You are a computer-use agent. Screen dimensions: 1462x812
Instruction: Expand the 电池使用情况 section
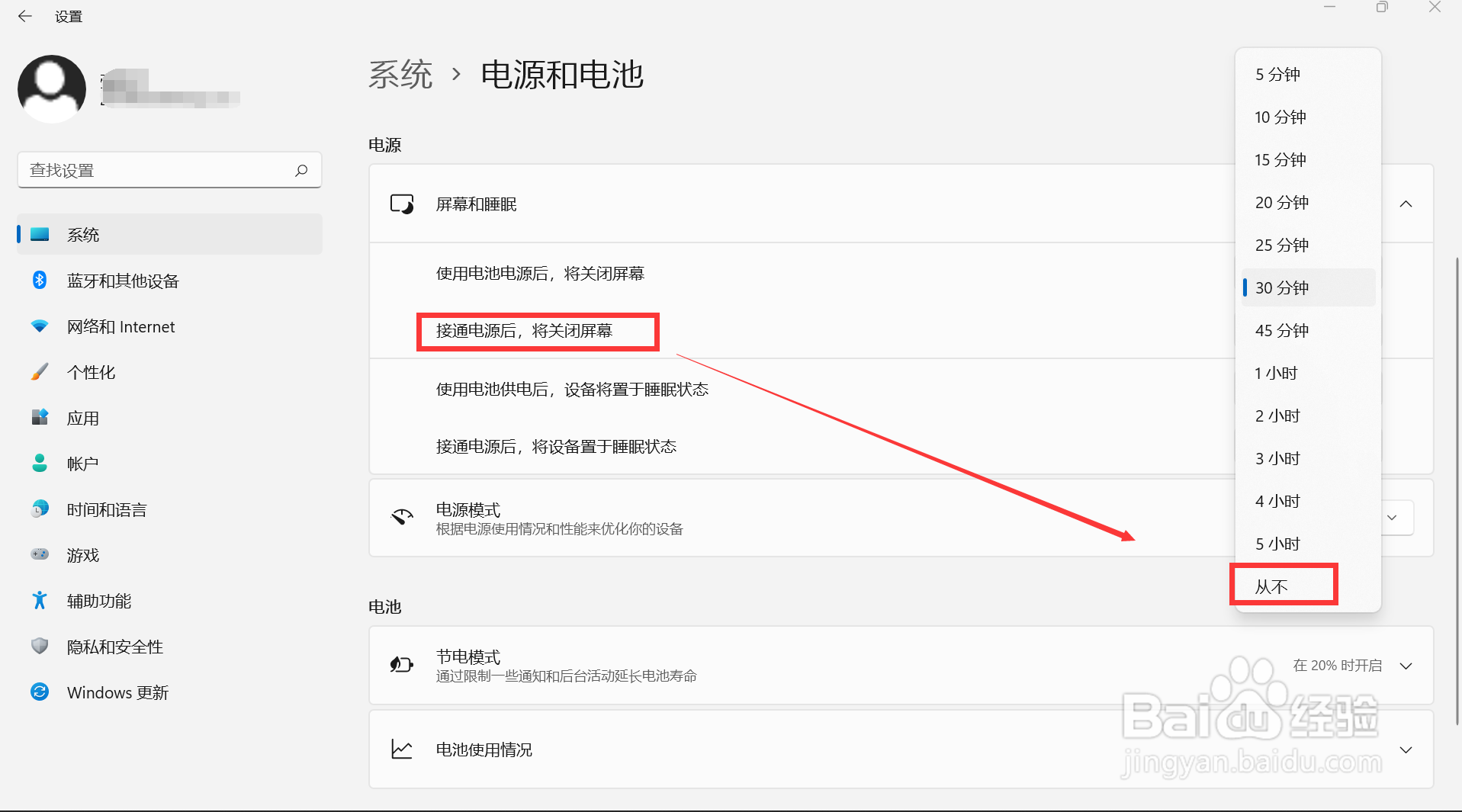coord(1406,749)
